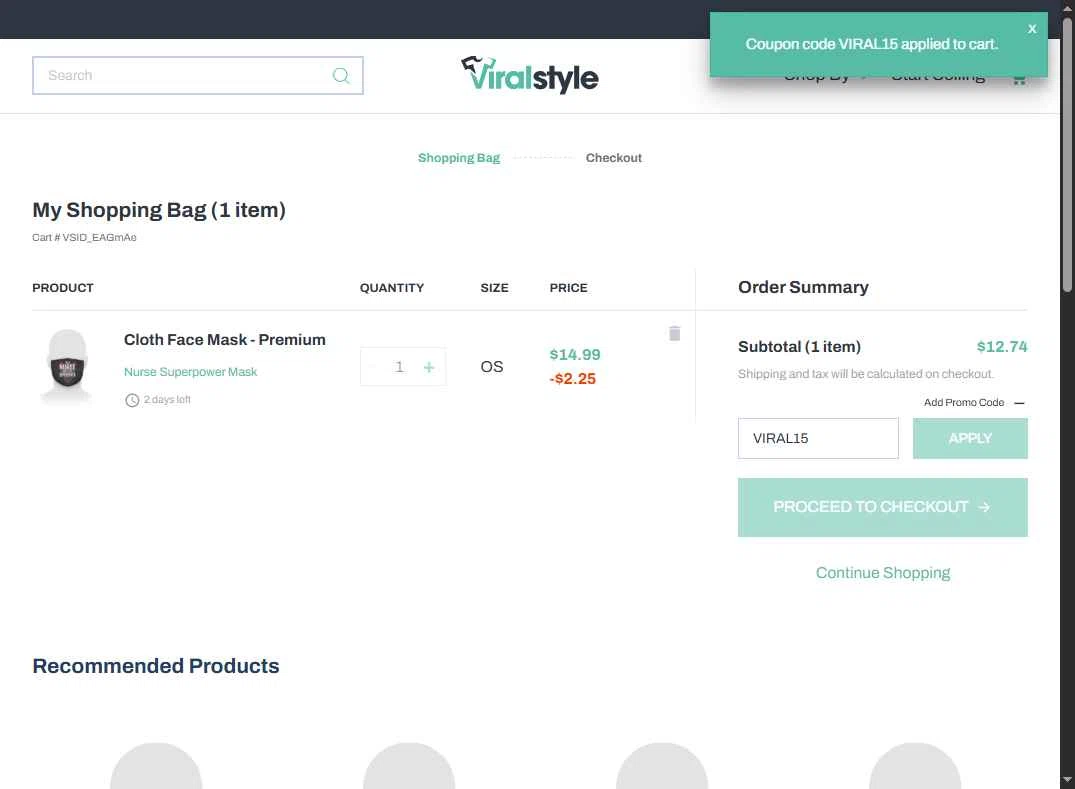Click the search magnifier icon
The height and width of the screenshot is (789, 1075).
click(341, 75)
